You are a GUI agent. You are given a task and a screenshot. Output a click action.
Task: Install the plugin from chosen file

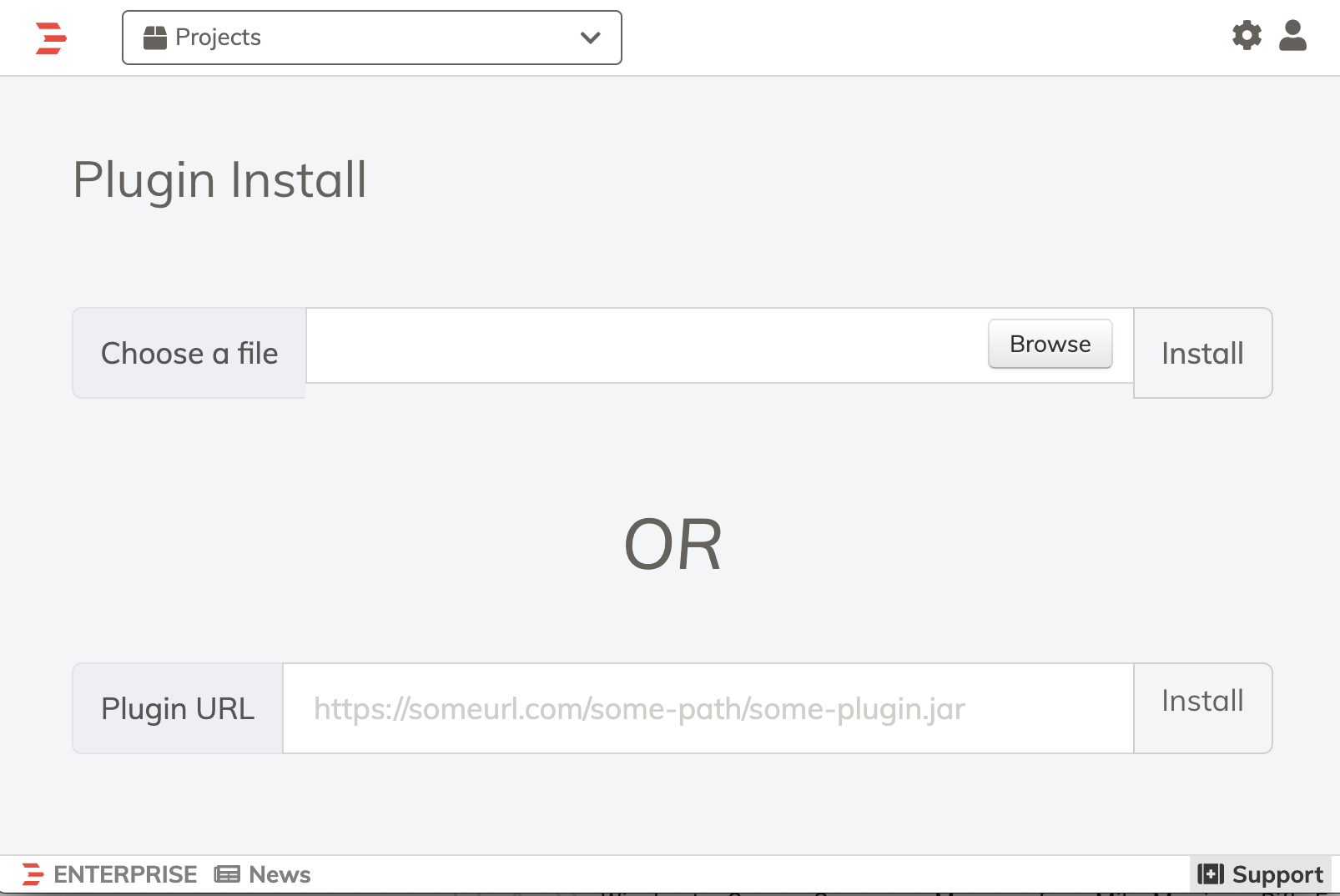[1202, 353]
